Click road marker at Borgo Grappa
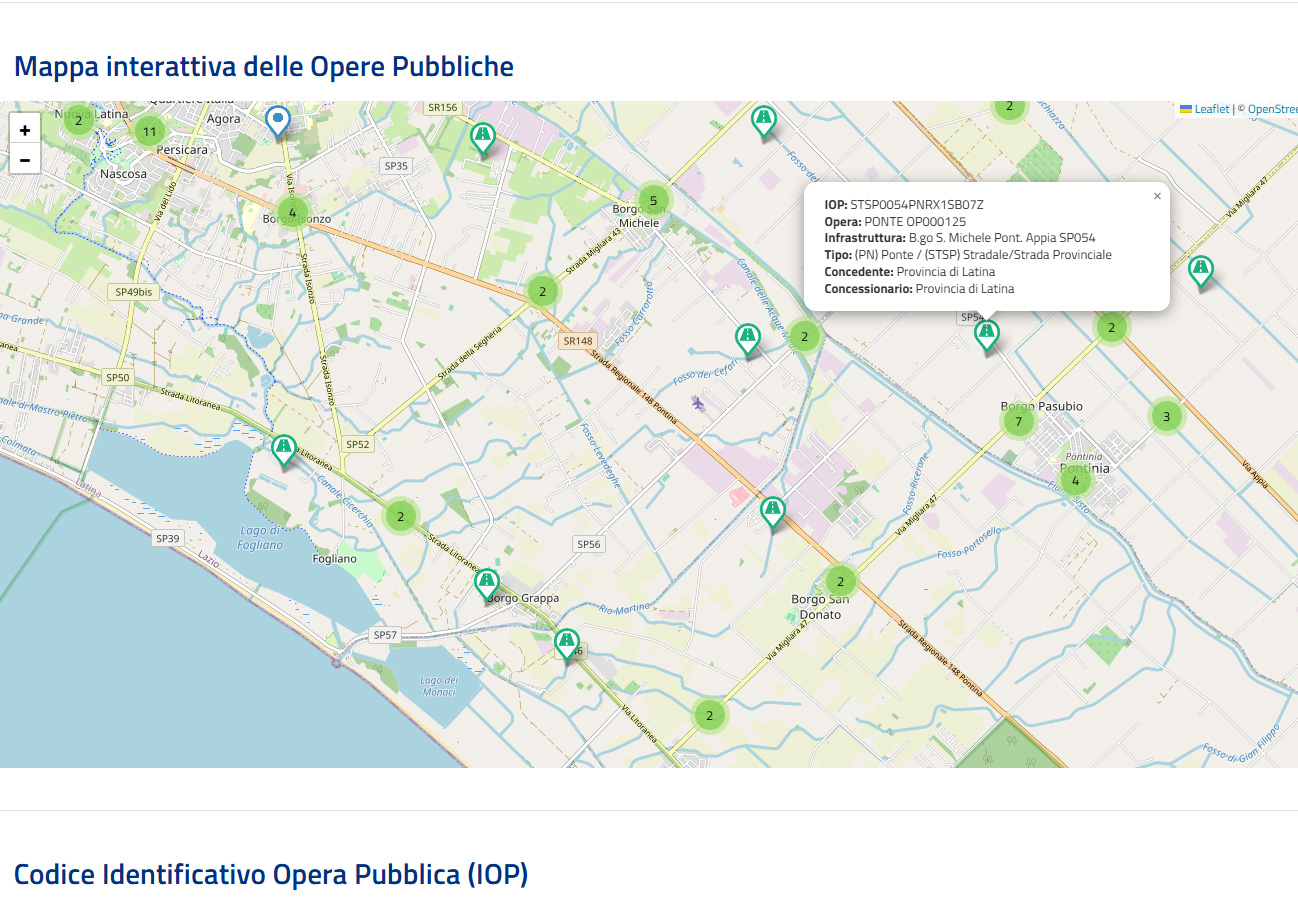1298x899 pixels. (x=487, y=585)
